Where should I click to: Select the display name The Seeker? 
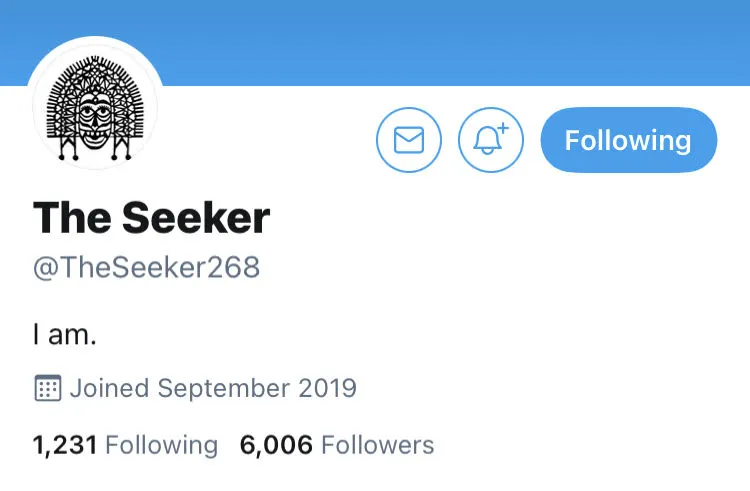(x=151, y=218)
